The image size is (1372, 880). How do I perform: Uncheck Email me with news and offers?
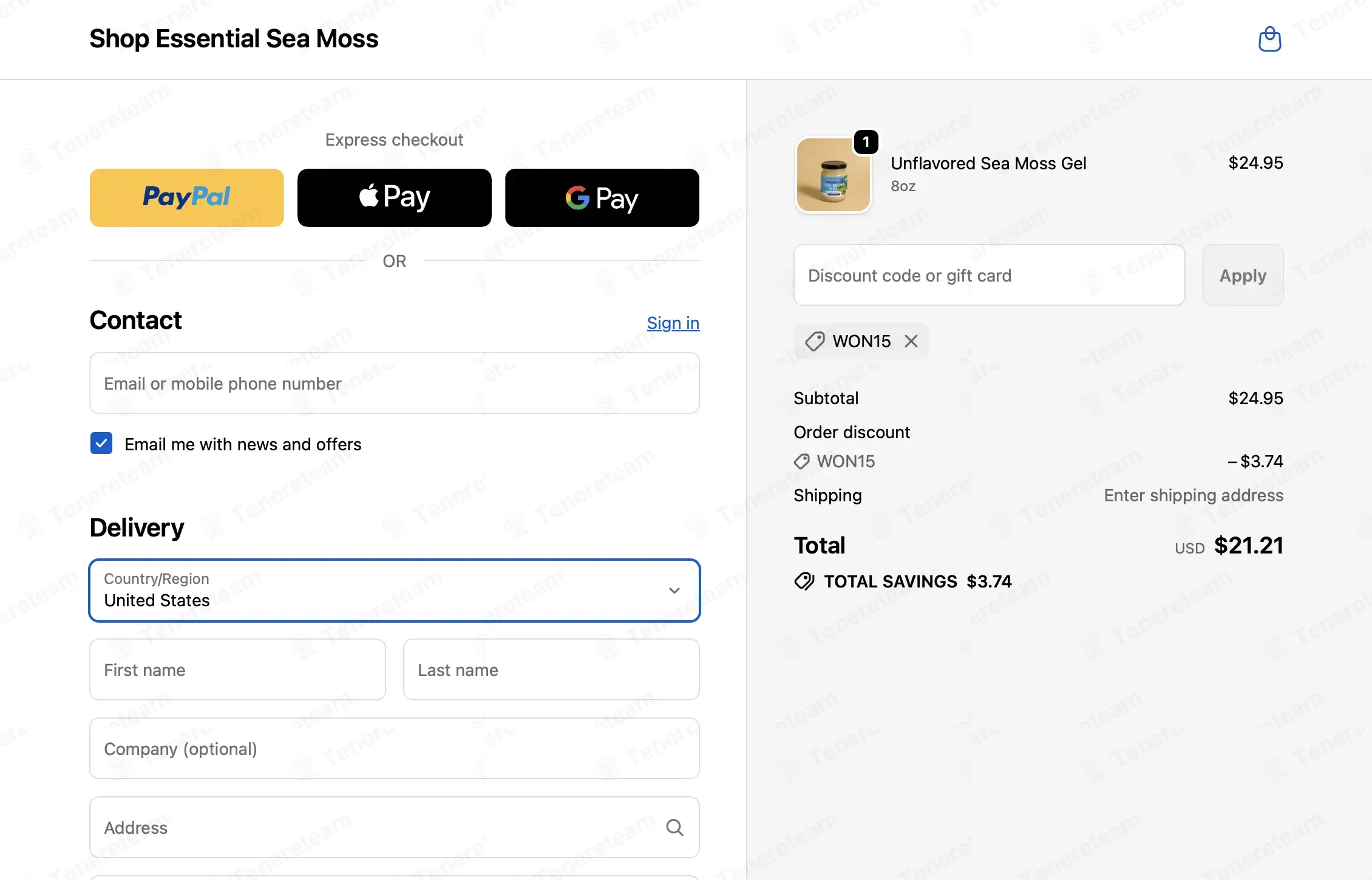click(101, 444)
